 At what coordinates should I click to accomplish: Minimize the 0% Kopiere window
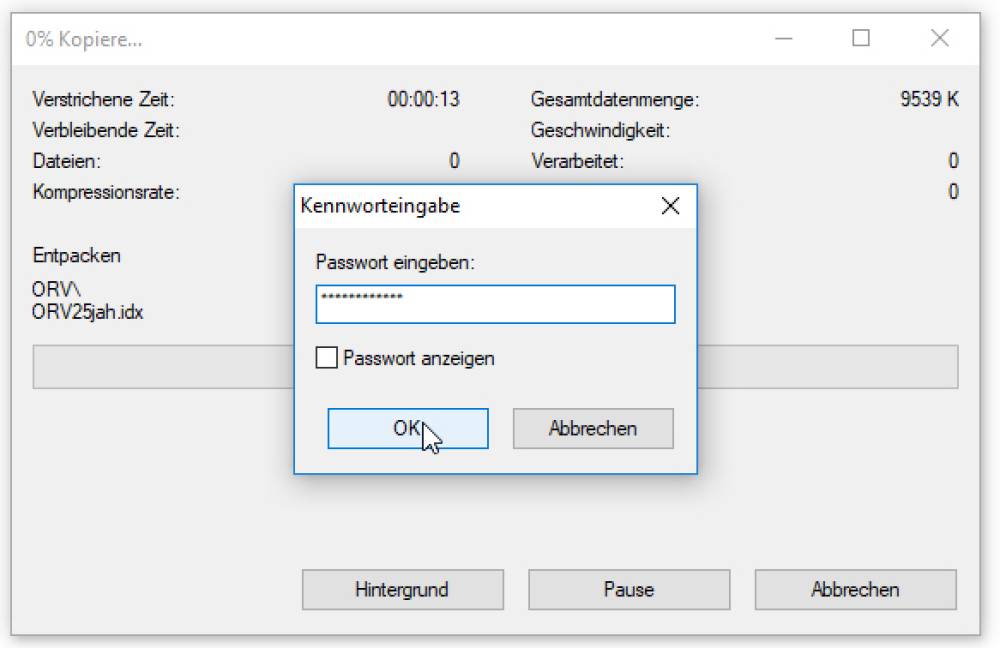point(782,39)
